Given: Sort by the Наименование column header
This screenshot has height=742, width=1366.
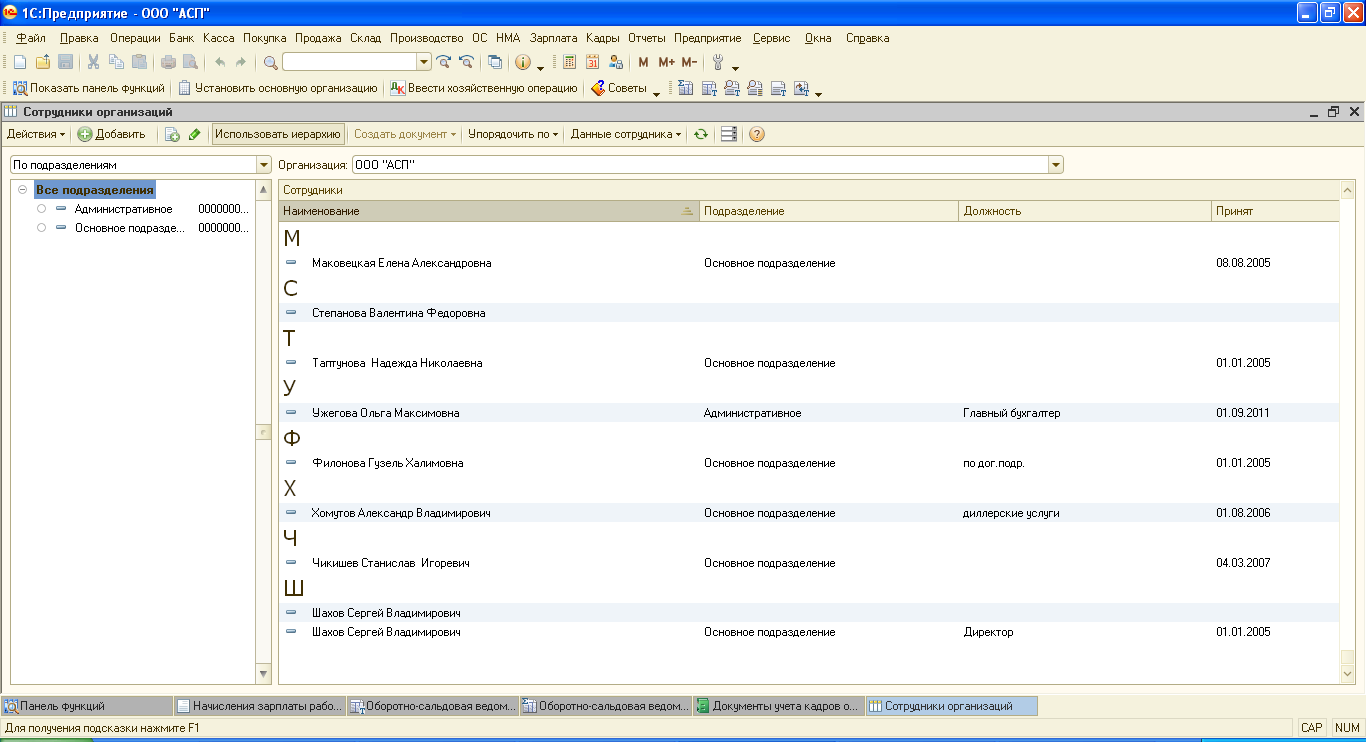Looking at the screenshot, I should (488, 211).
